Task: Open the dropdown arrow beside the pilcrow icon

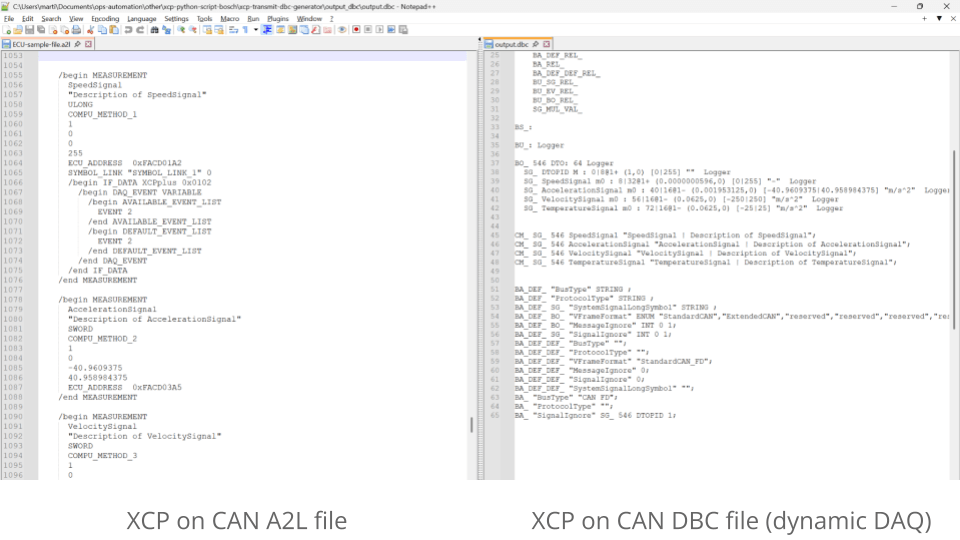Action: point(256,29)
